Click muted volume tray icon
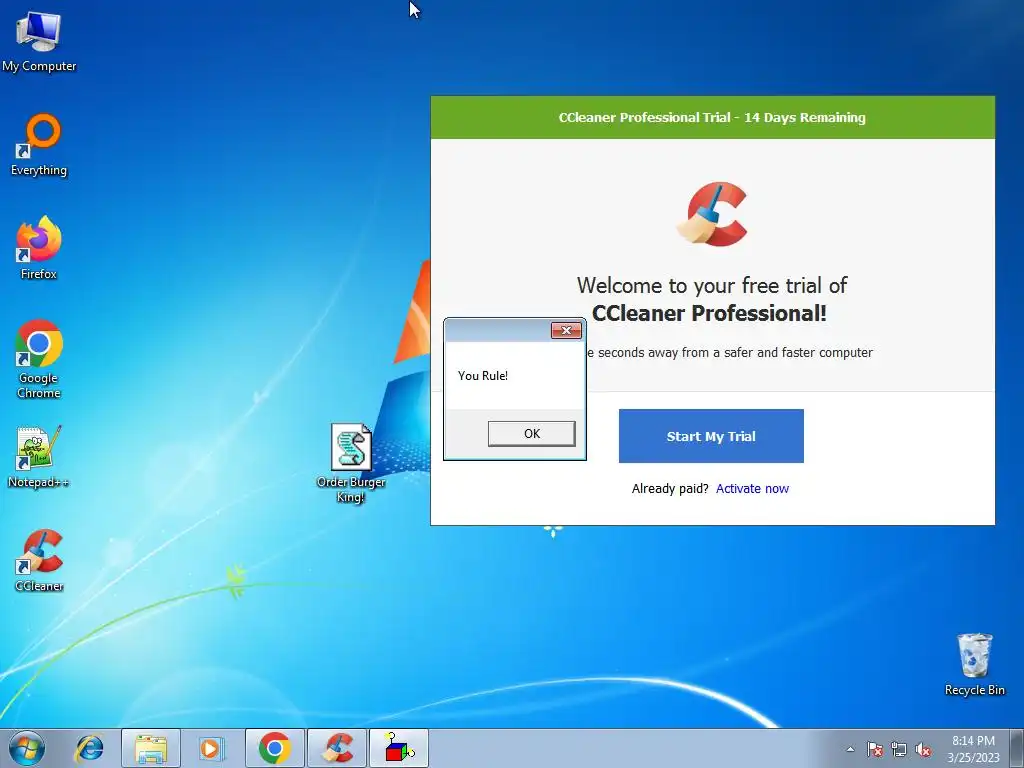The image size is (1024, 768). (x=923, y=749)
